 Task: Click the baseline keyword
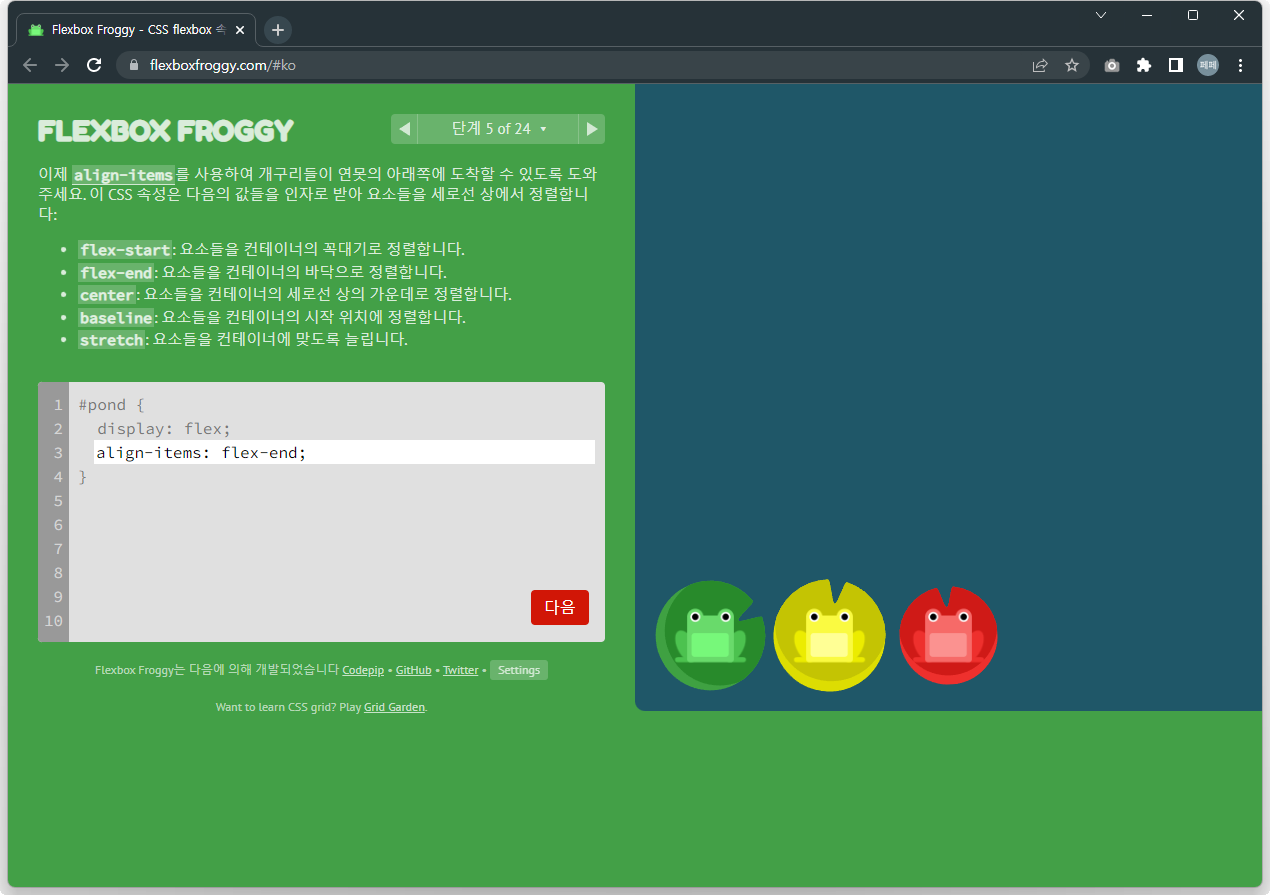pyautogui.click(x=116, y=318)
